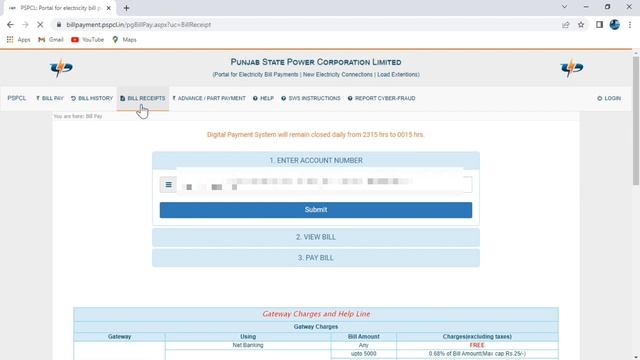
Task: Click the Bill Amount column header
Action: tap(363, 337)
